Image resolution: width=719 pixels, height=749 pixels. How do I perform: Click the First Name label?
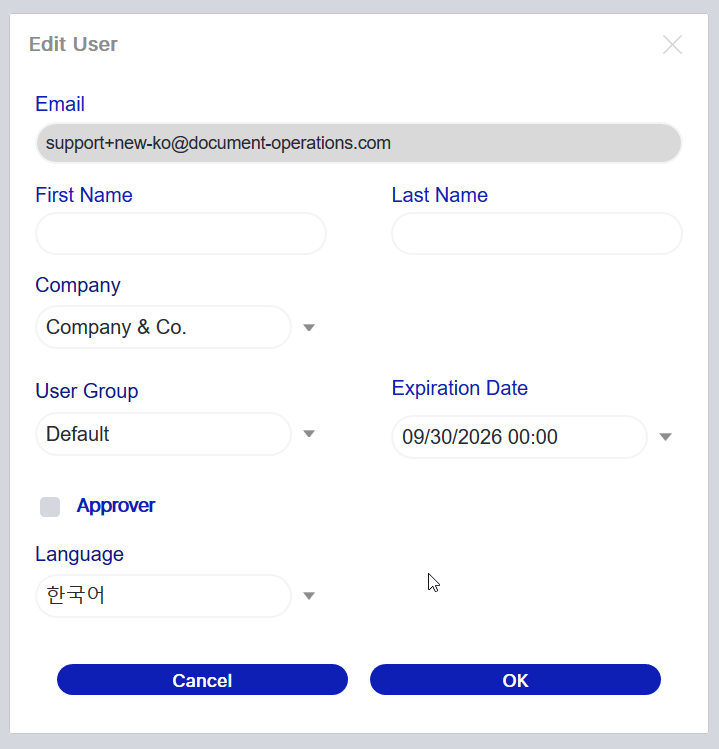click(84, 195)
